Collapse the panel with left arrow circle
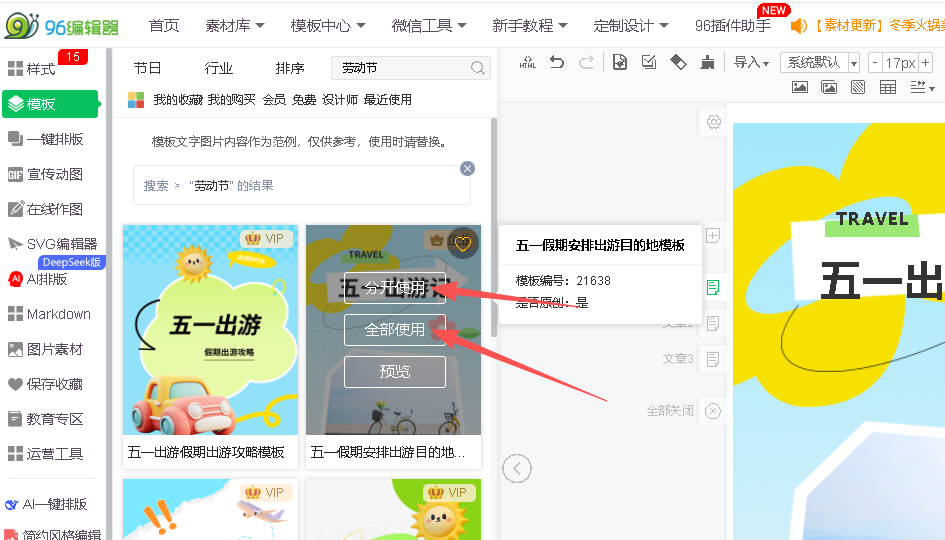This screenshot has width=945, height=540. point(517,468)
